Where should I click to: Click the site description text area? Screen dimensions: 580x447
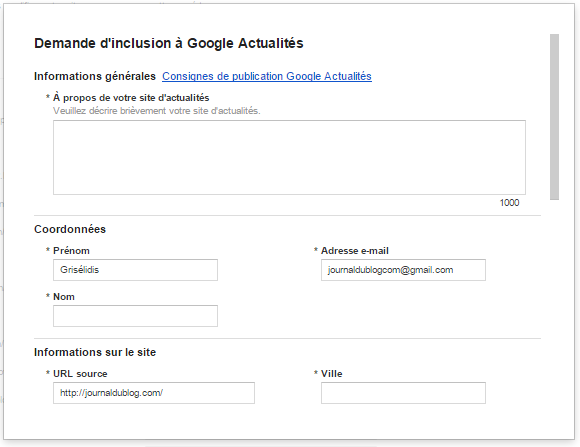pyautogui.click(x=289, y=157)
